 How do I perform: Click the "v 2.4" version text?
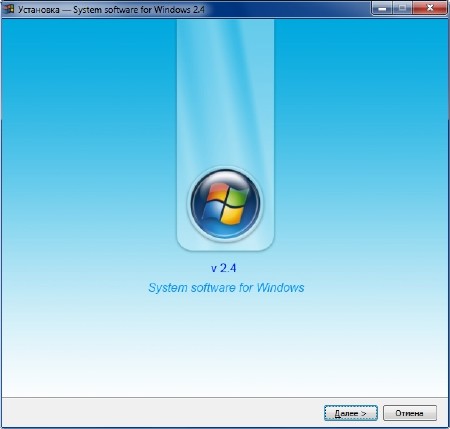pyautogui.click(x=224, y=268)
